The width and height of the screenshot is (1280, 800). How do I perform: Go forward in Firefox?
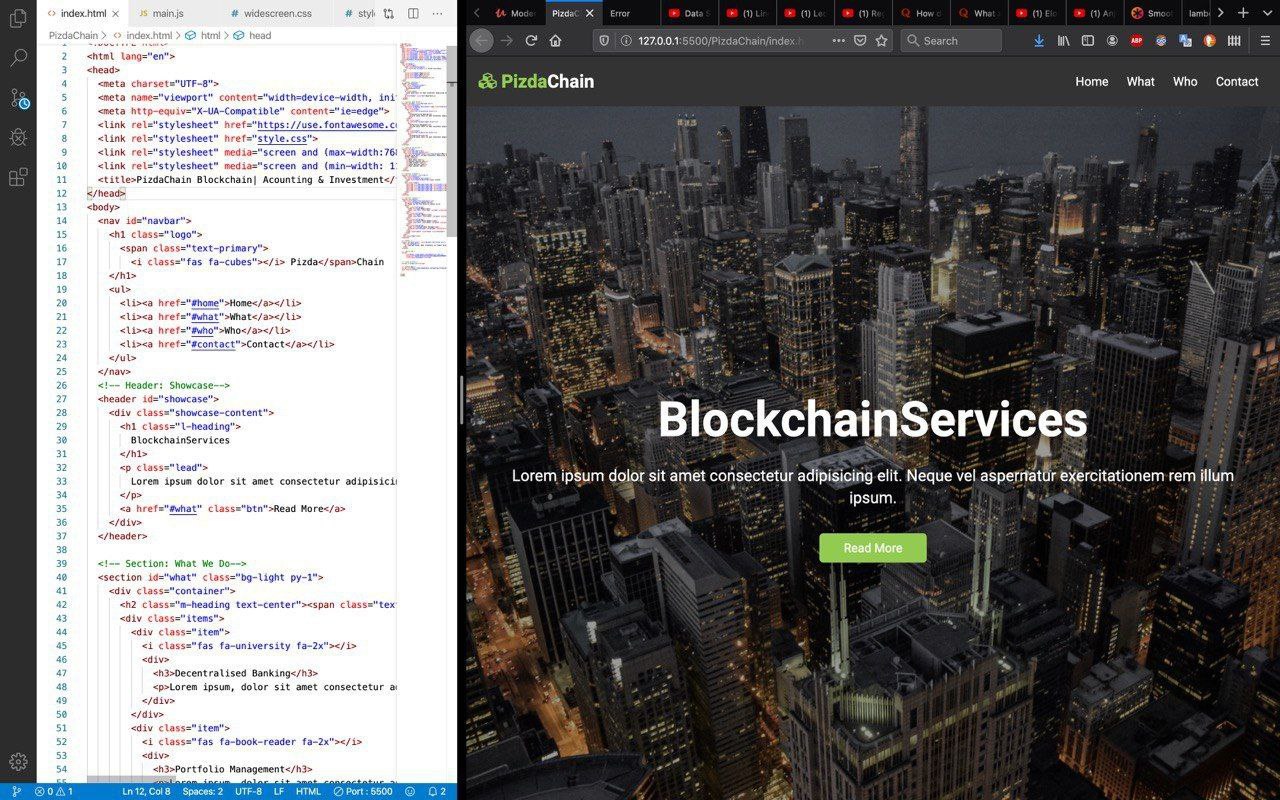[506, 40]
